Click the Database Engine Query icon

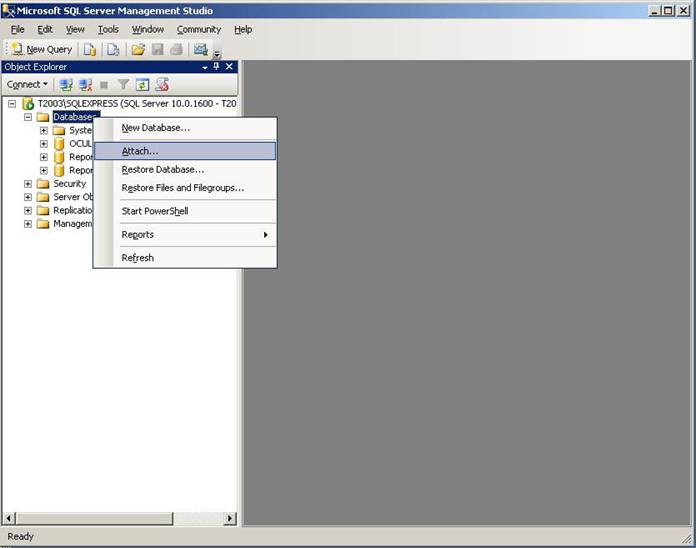90,49
